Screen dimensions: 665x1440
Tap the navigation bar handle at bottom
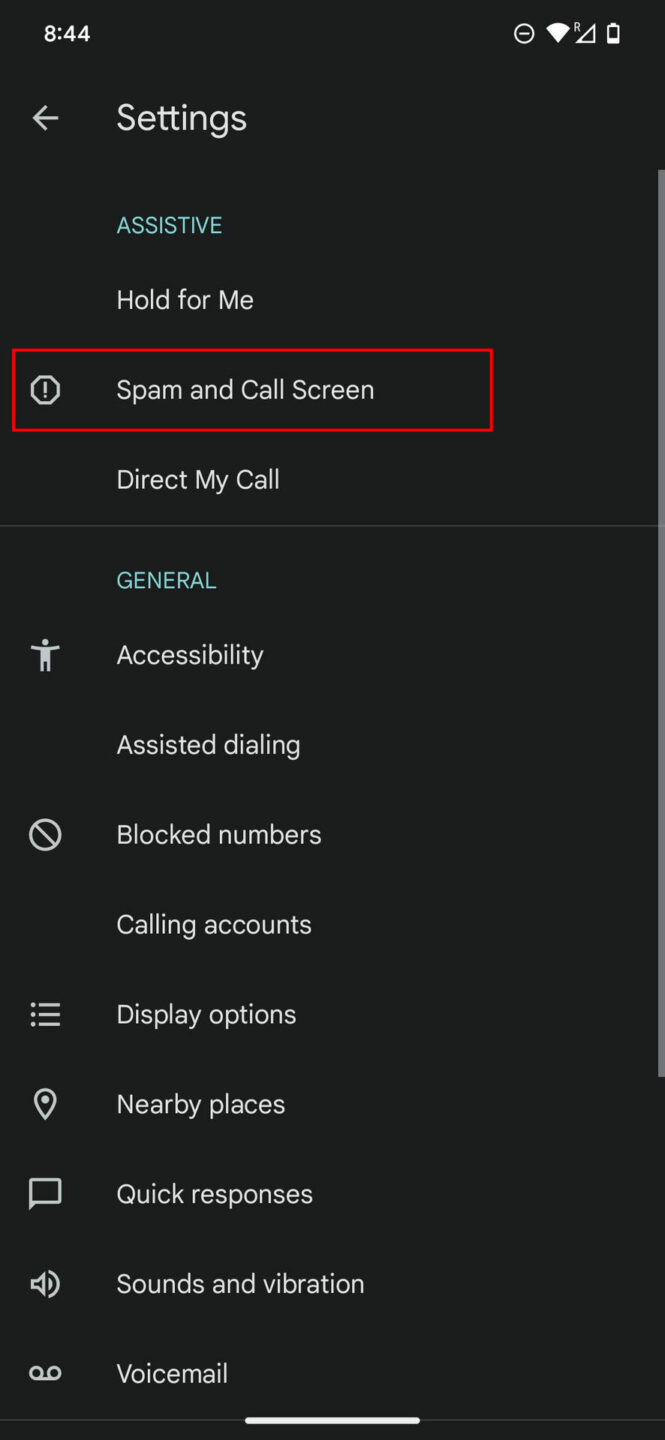(x=332, y=1419)
